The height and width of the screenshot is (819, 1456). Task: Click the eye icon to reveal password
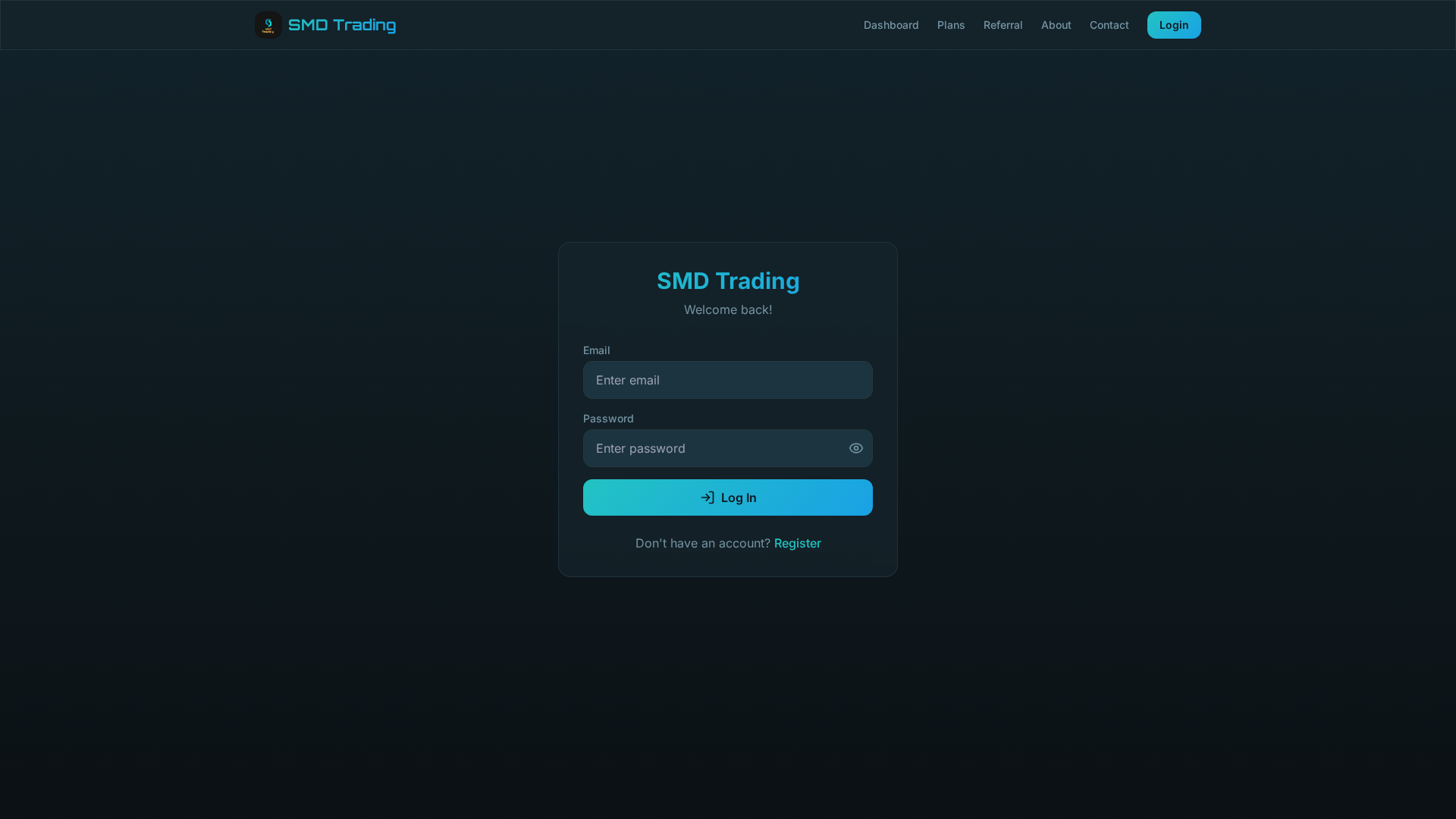[855, 448]
